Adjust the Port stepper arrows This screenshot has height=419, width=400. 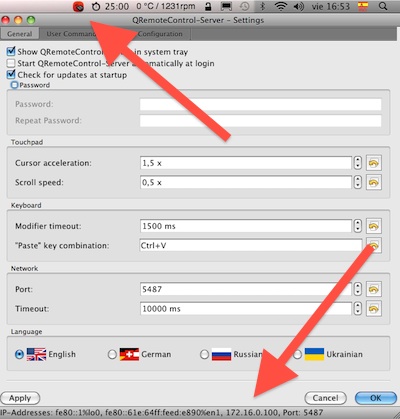coord(358,289)
